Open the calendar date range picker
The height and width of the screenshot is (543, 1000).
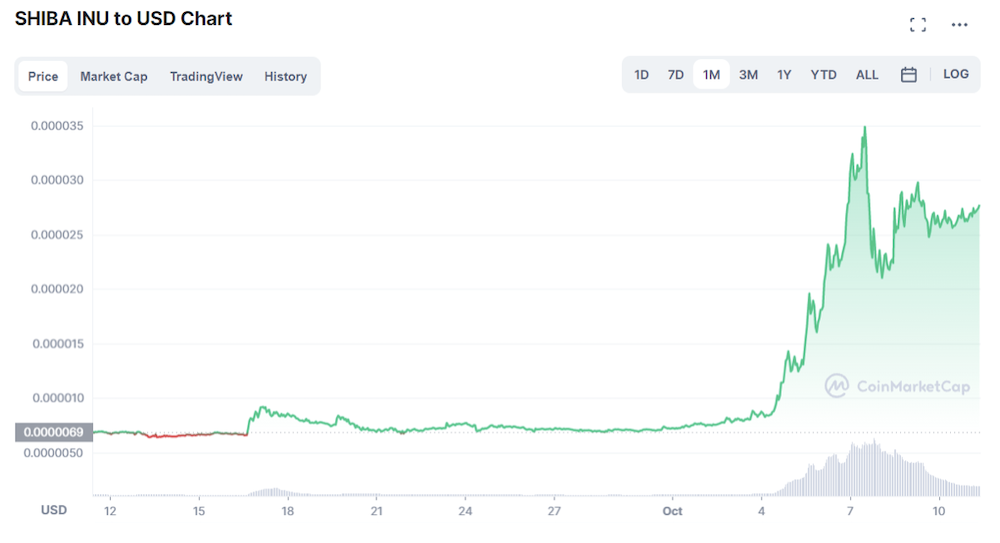pos(909,75)
